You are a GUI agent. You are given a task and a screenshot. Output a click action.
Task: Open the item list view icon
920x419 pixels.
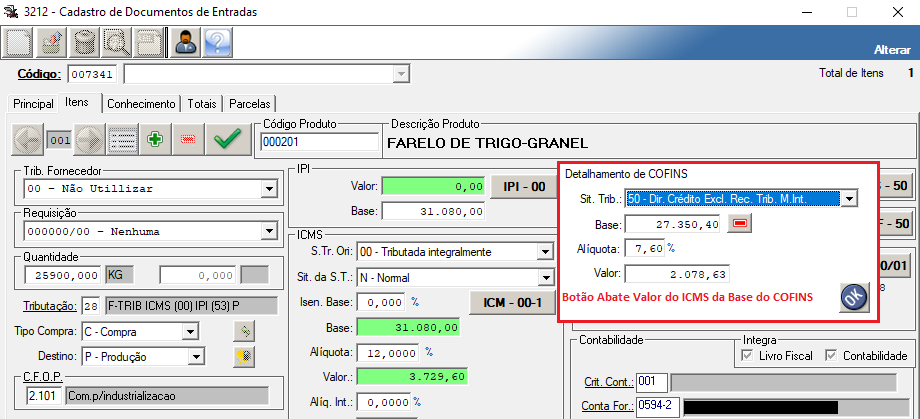point(123,140)
